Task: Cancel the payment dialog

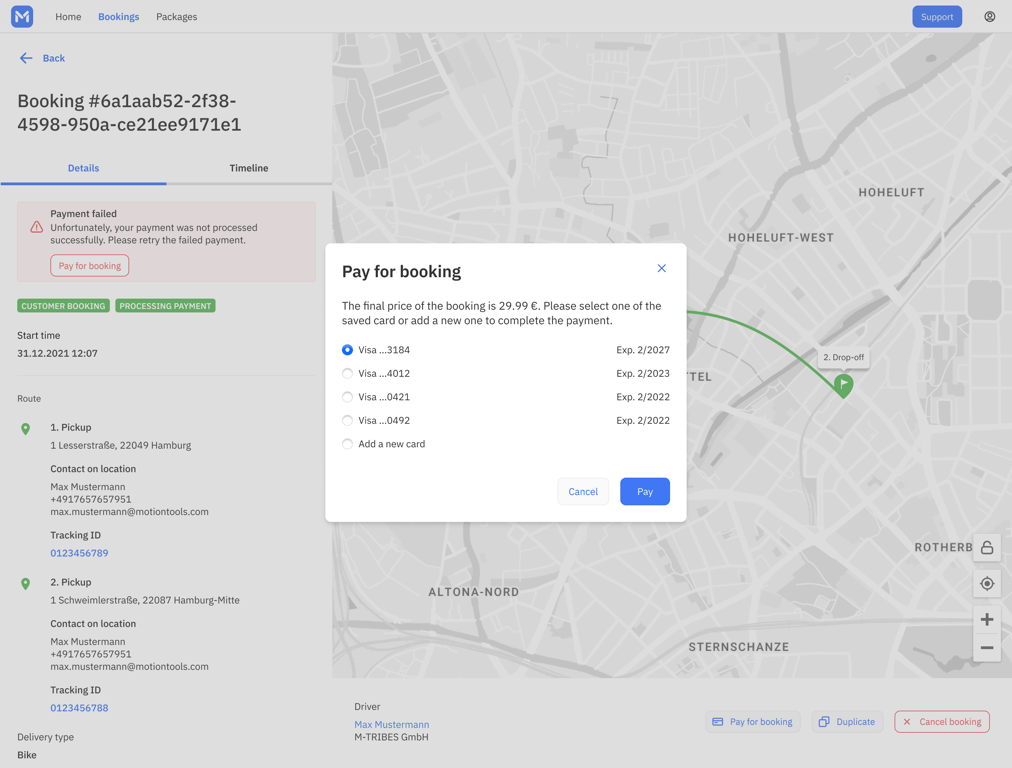Action: [x=583, y=492]
